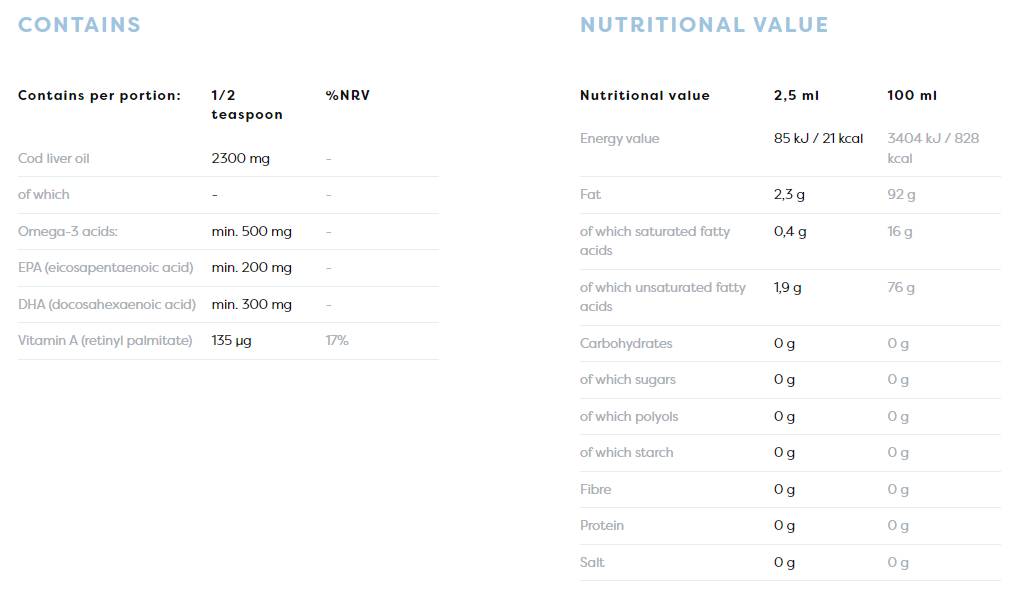
Task: Click the 100 ml column header
Action: 912,95
